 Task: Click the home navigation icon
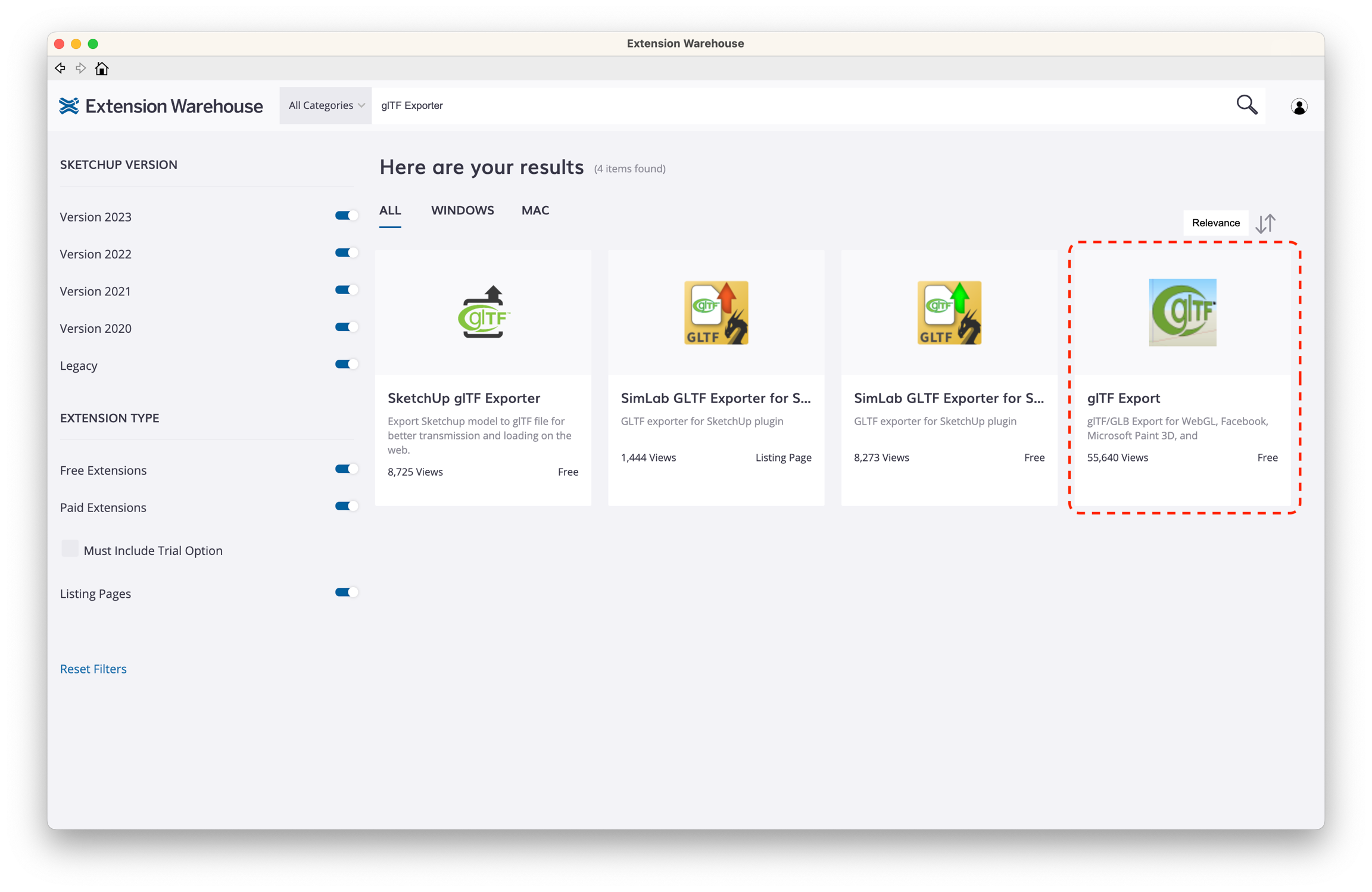[102, 68]
